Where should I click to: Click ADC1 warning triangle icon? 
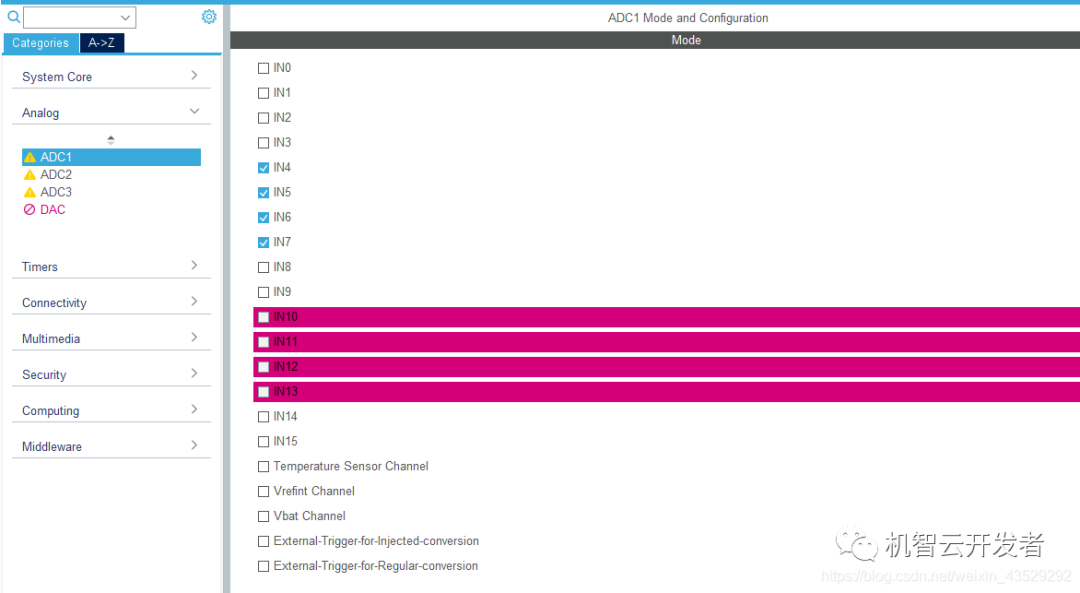30,157
